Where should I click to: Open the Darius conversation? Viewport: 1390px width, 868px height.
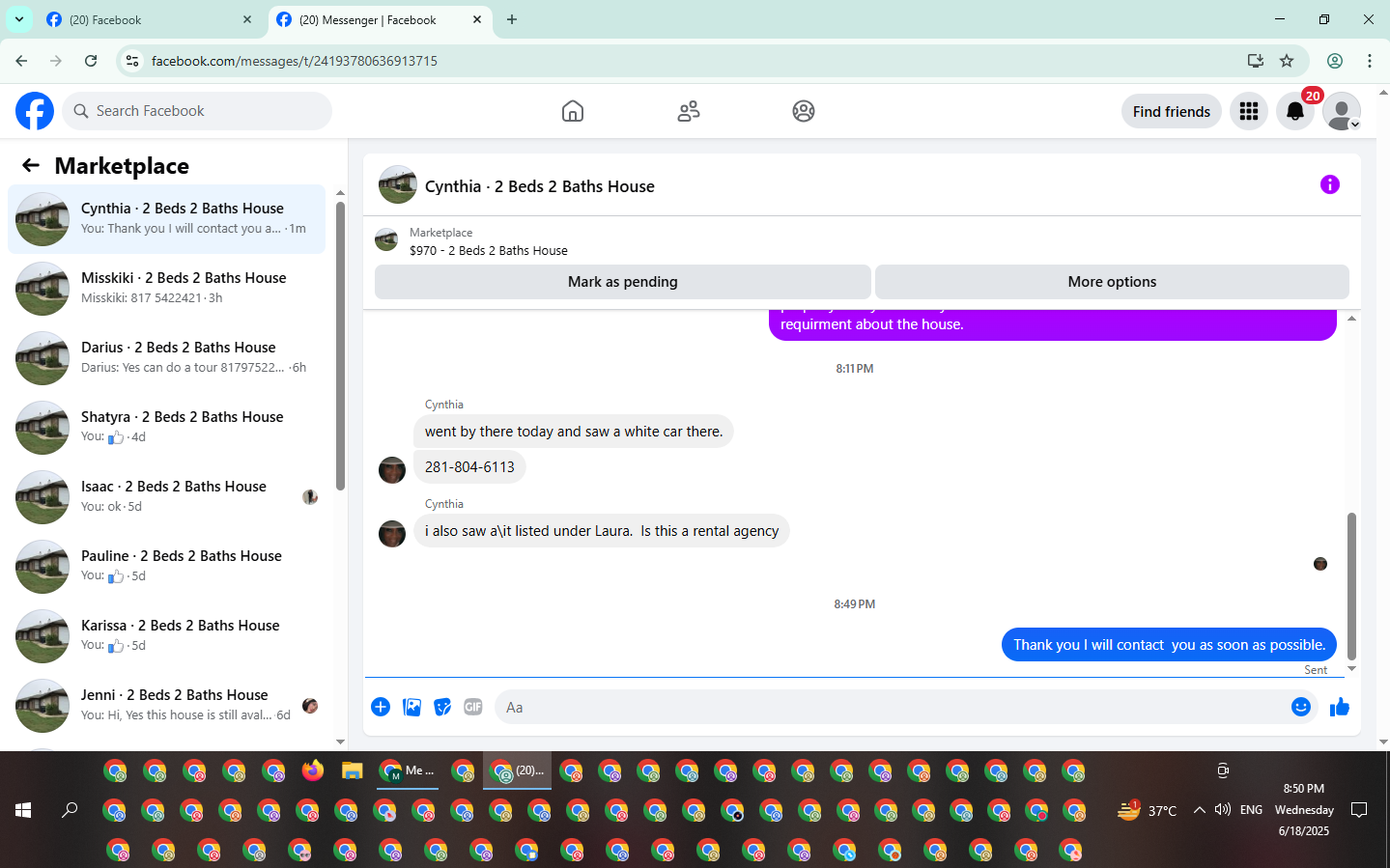pos(167,358)
